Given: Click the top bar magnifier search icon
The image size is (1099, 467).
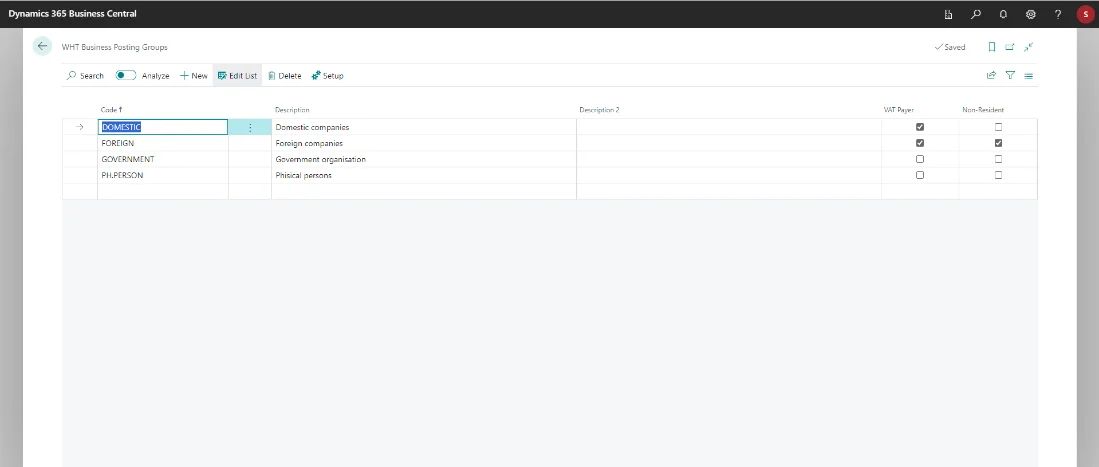Looking at the screenshot, I should pos(976,14).
